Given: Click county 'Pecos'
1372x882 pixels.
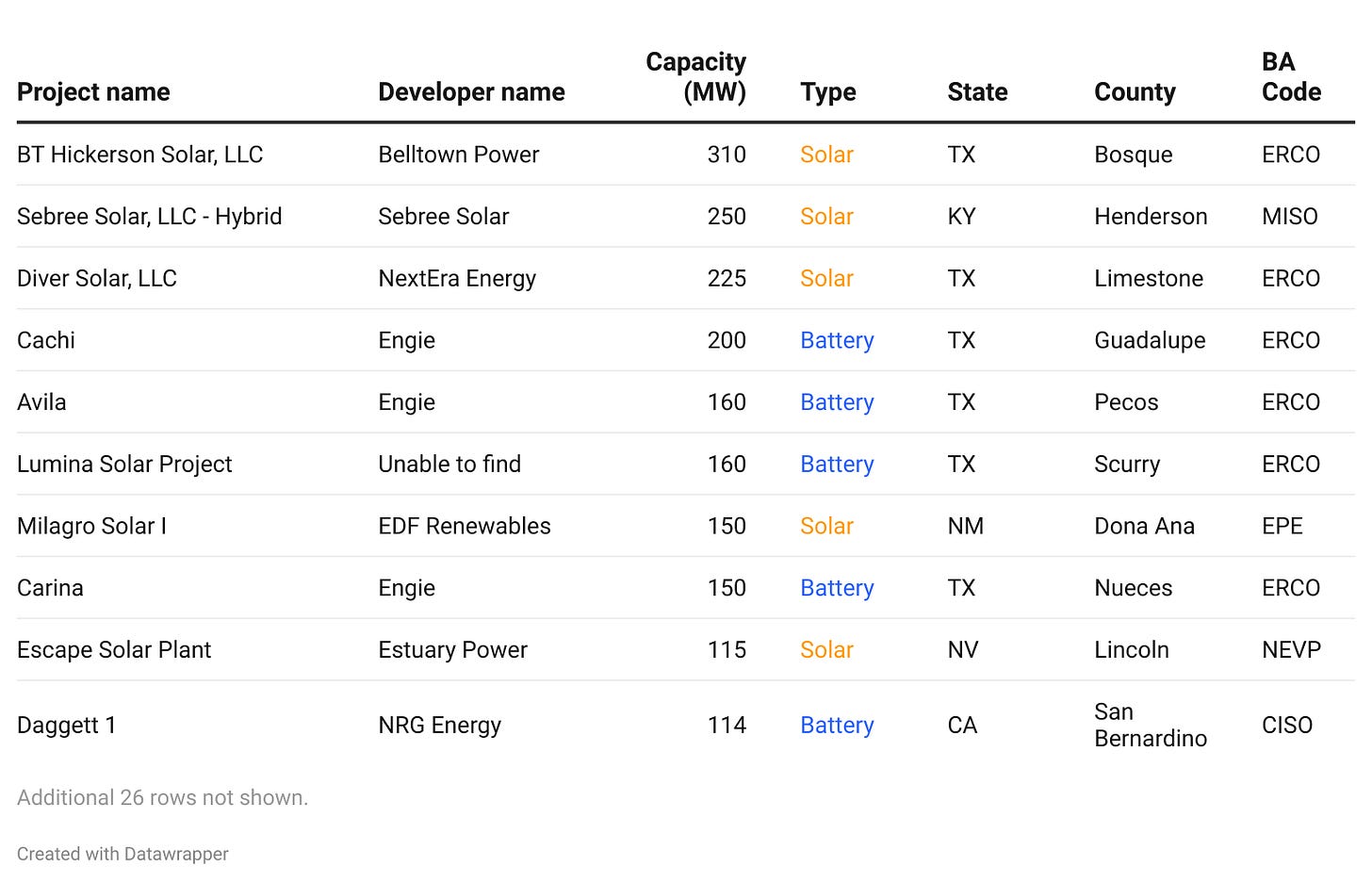Looking at the screenshot, I should [x=1126, y=402].
